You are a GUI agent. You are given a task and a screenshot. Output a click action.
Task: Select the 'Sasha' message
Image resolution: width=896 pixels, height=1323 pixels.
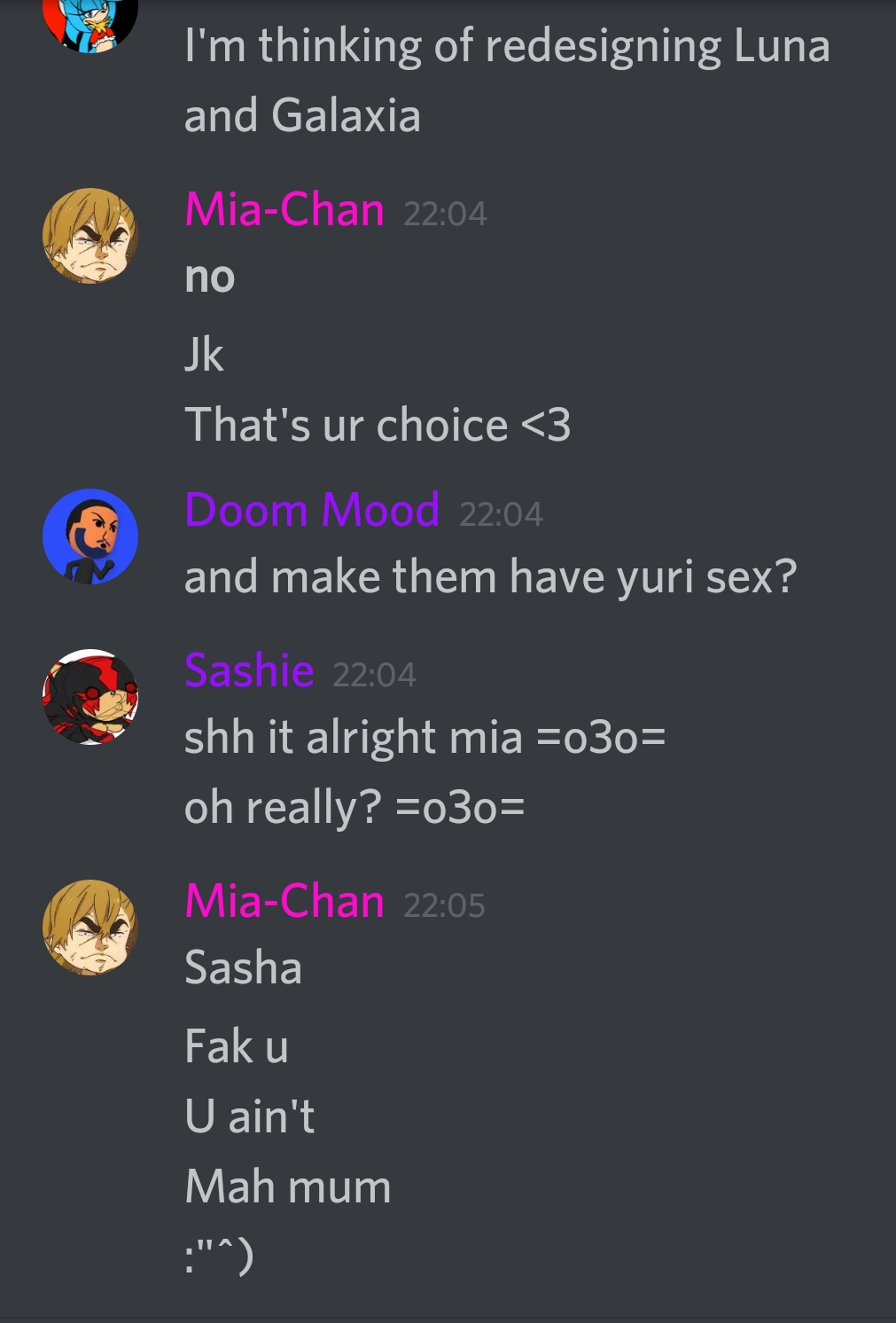[x=243, y=967]
